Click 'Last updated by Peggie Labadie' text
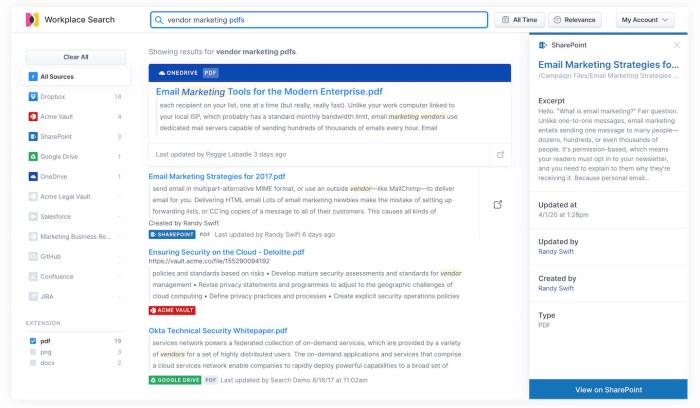This screenshot has width=700, height=408. [x=221, y=154]
